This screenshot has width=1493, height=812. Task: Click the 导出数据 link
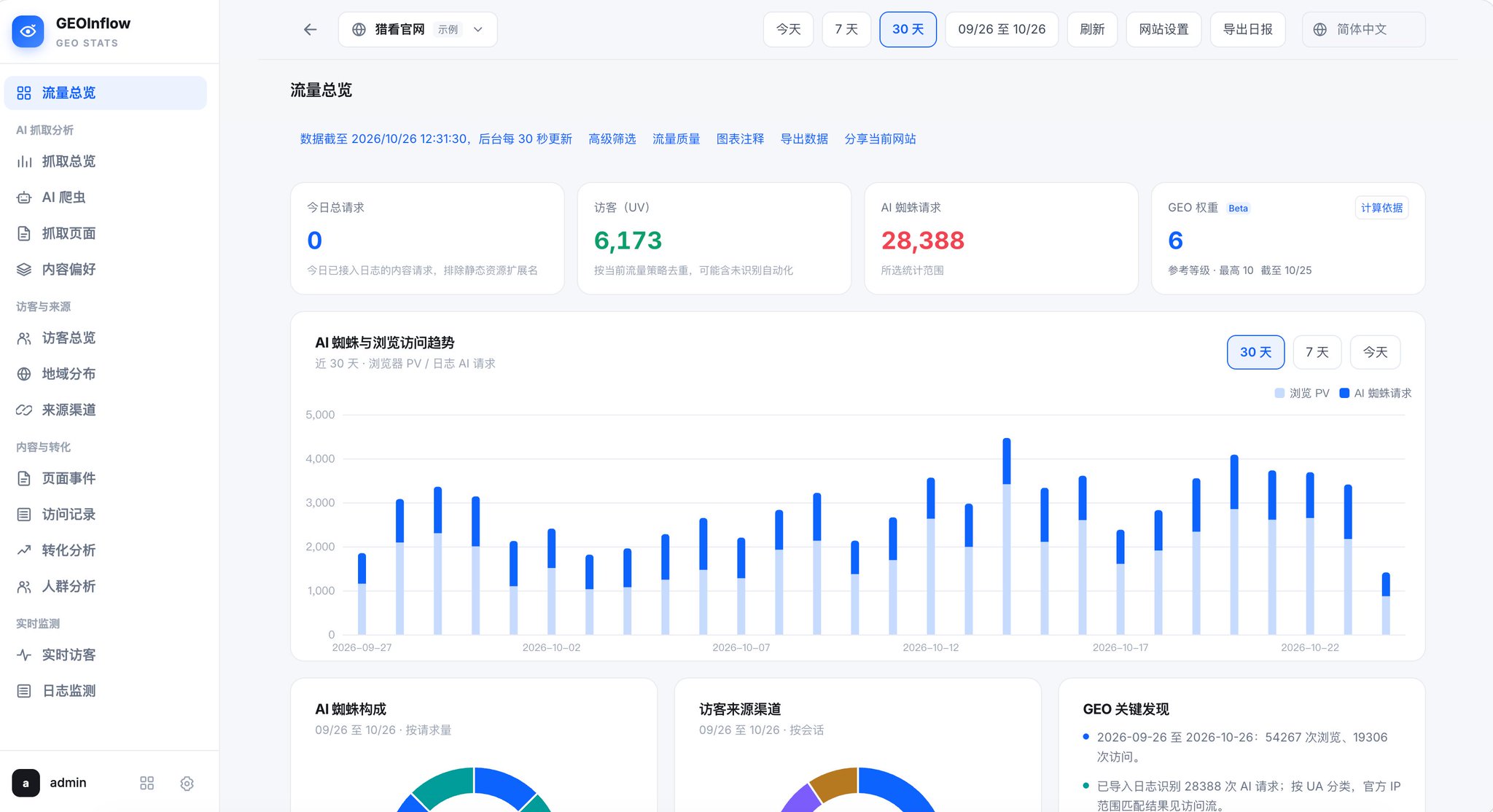(x=804, y=139)
